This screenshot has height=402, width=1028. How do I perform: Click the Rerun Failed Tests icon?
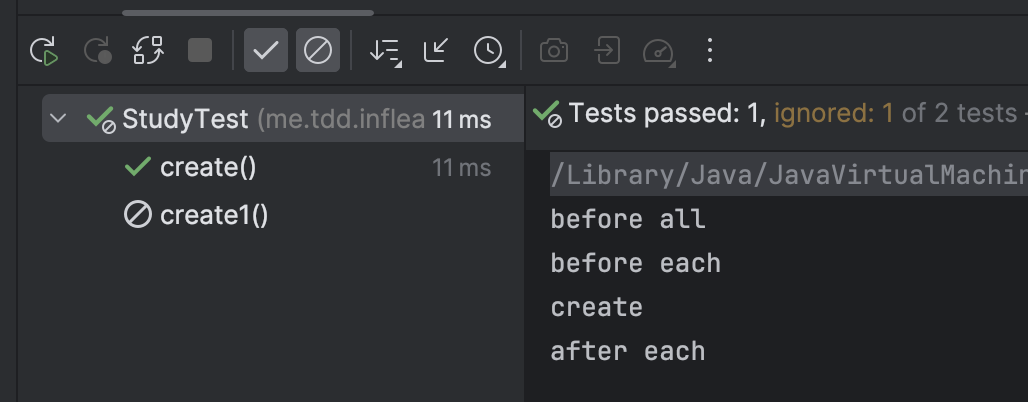click(97, 50)
